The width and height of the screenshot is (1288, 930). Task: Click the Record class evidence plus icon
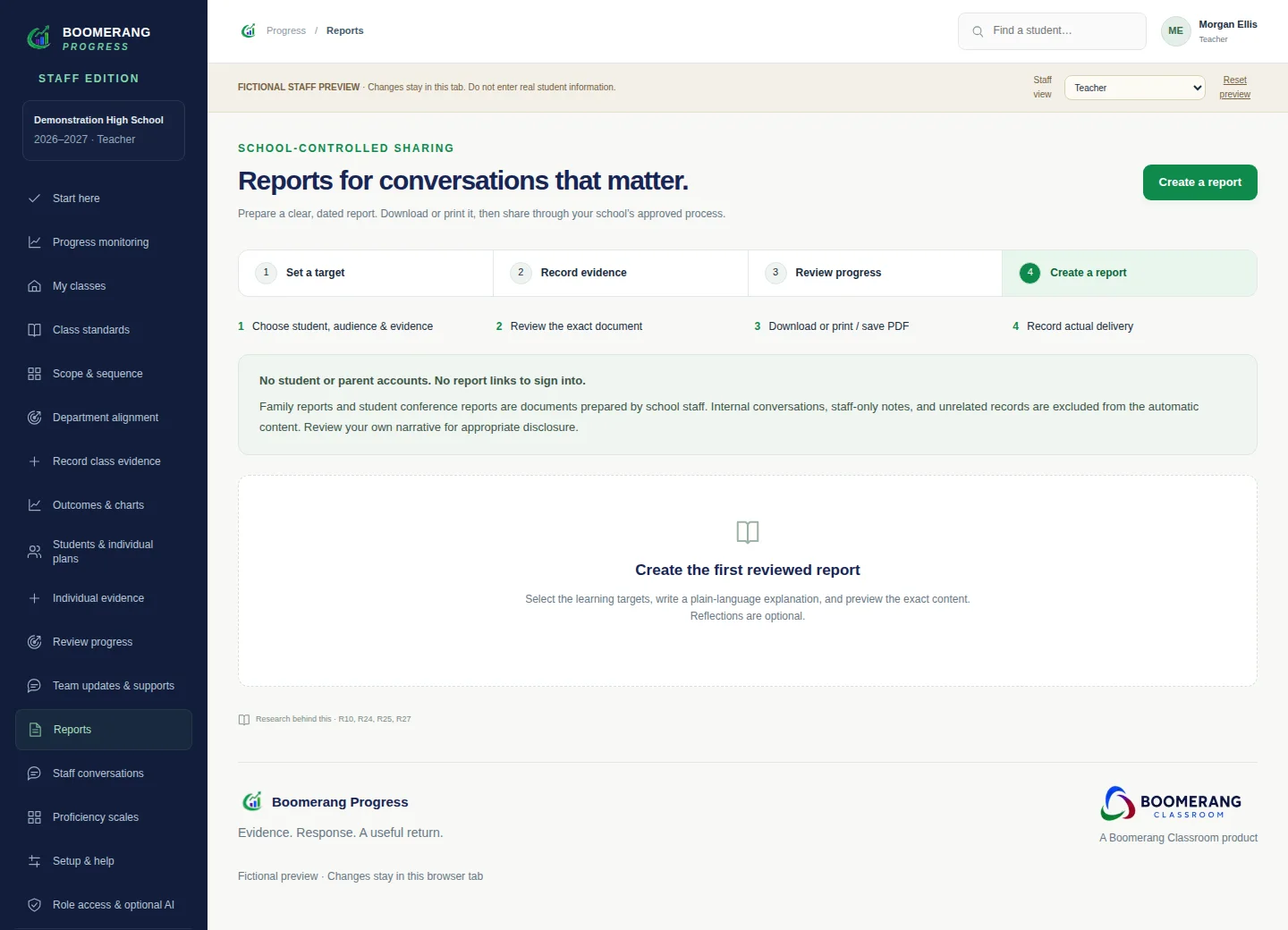tap(34, 461)
